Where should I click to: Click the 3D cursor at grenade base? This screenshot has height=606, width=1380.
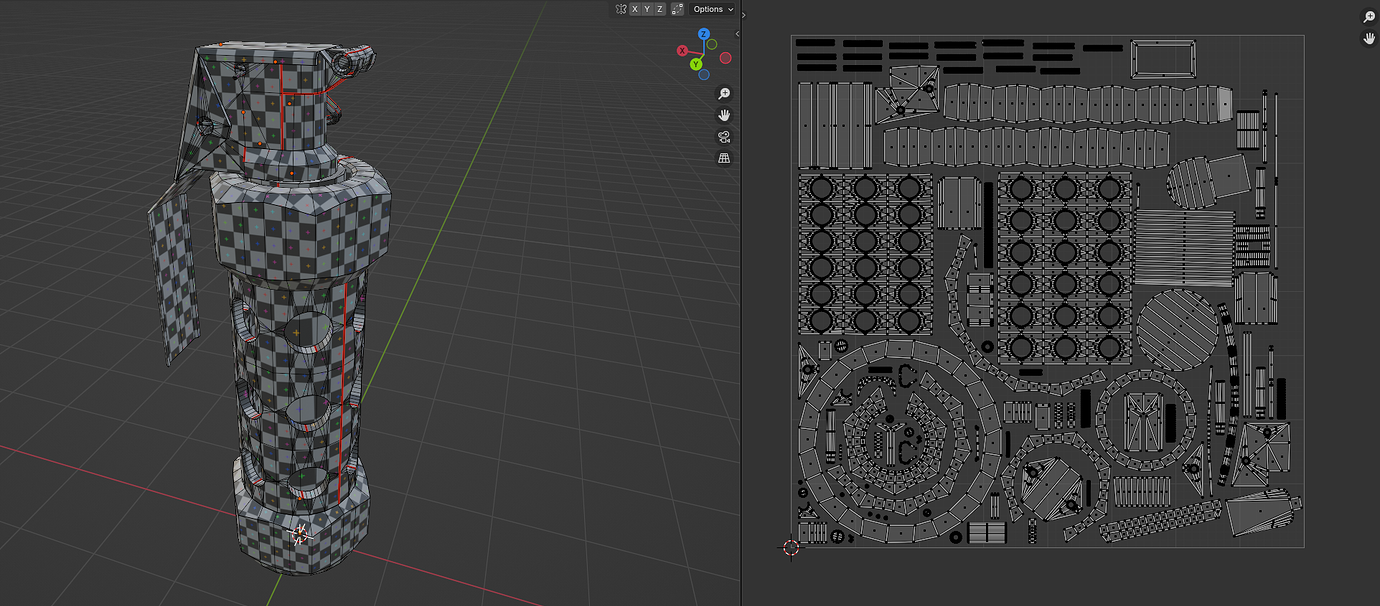click(300, 534)
